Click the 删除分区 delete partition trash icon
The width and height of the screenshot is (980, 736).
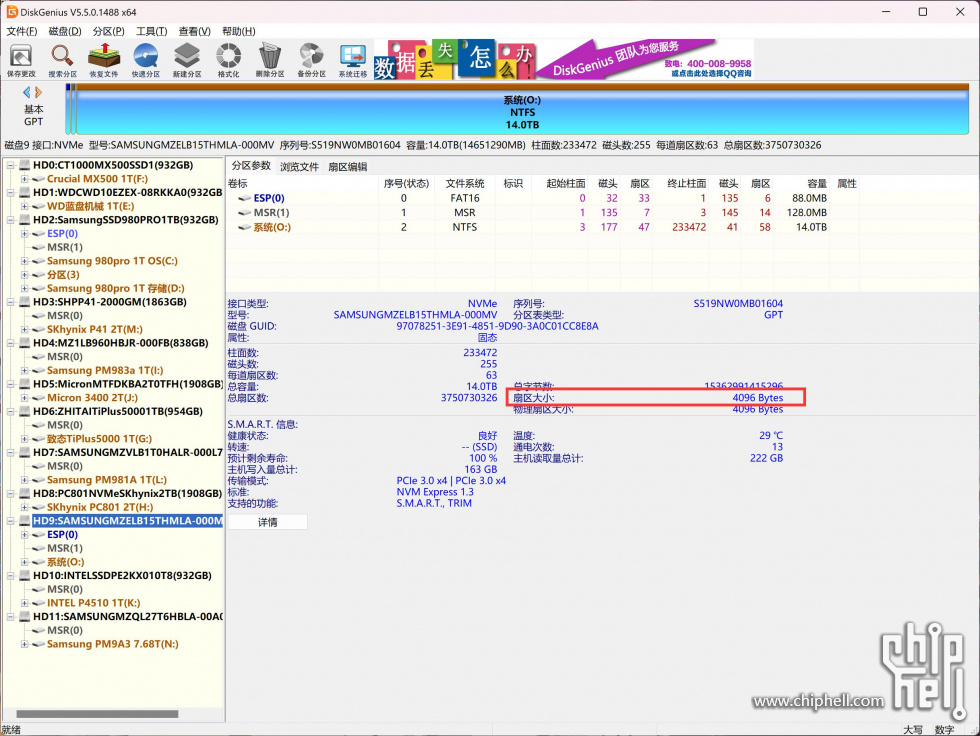pyautogui.click(x=270, y=61)
